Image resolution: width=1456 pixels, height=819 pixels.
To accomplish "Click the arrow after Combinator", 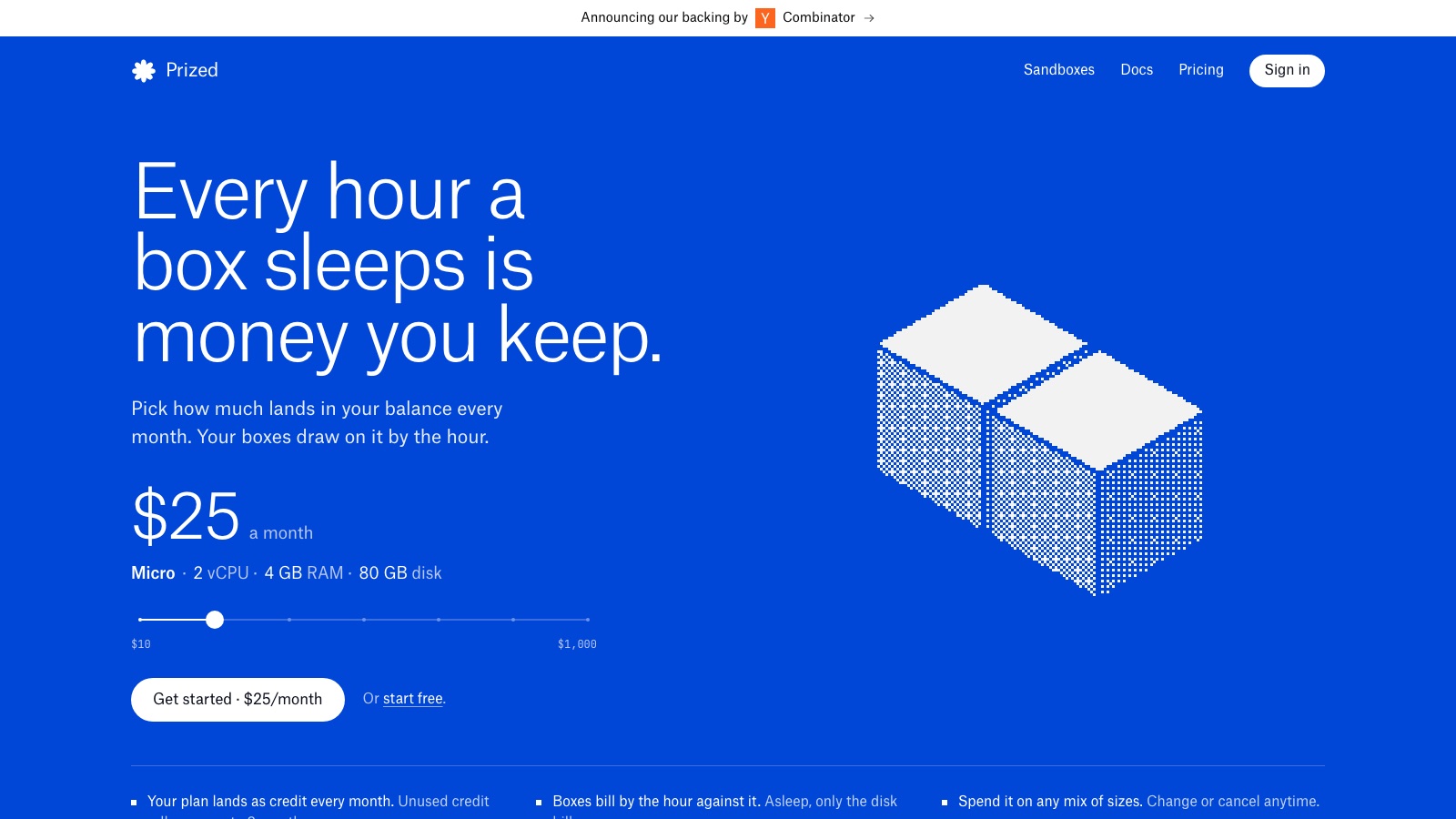I will click(x=869, y=18).
